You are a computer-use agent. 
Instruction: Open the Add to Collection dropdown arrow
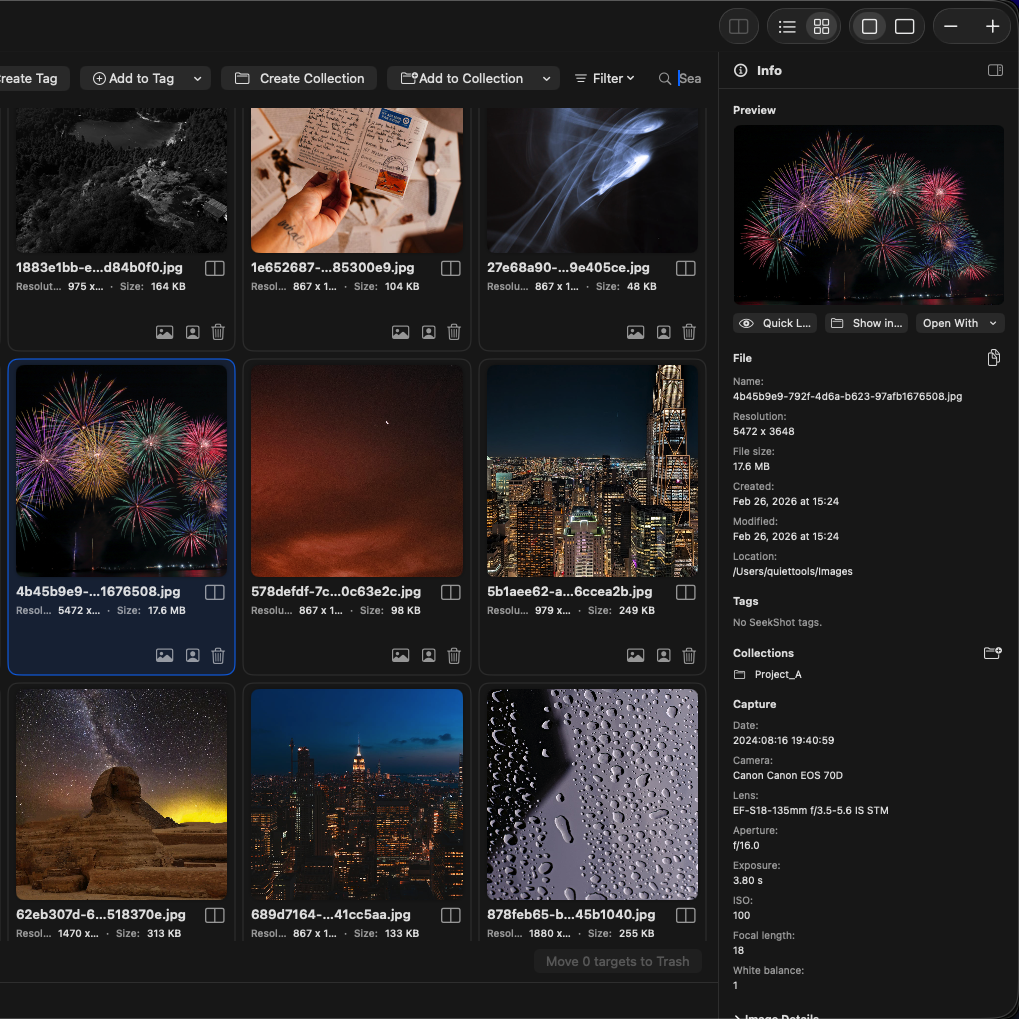547,79
